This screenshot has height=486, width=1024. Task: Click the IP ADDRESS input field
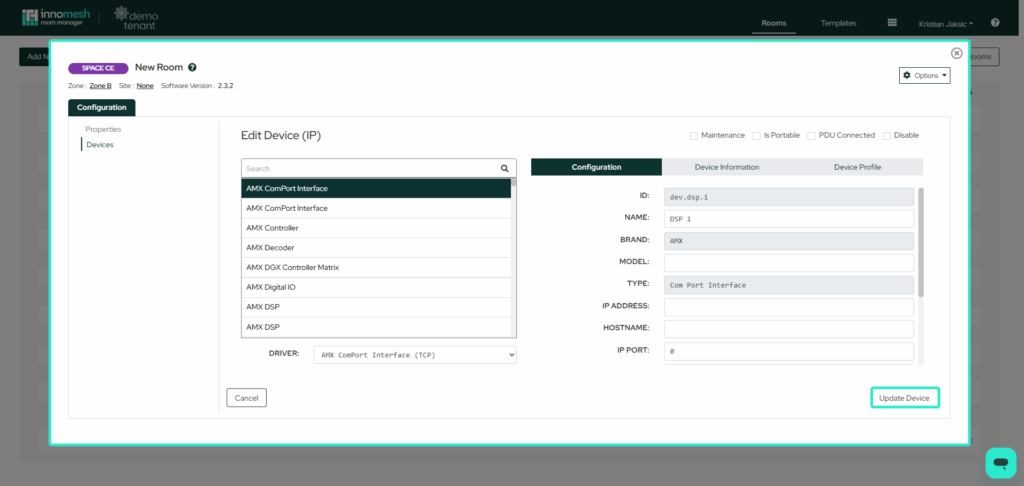[789, 307]
